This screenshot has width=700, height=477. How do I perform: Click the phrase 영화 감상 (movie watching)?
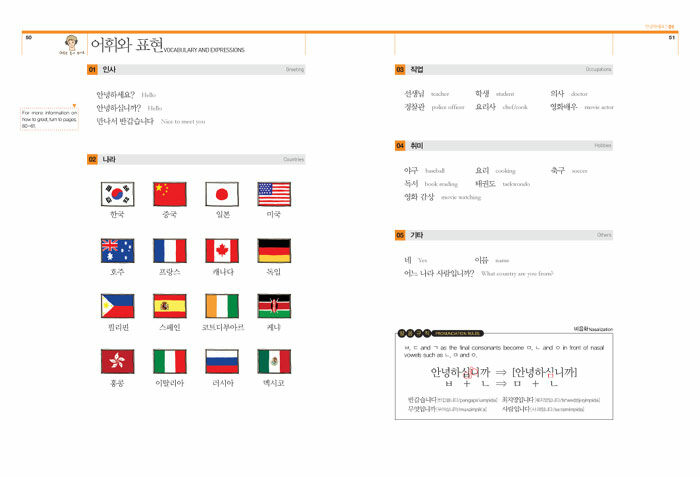[x=419, y=197]
